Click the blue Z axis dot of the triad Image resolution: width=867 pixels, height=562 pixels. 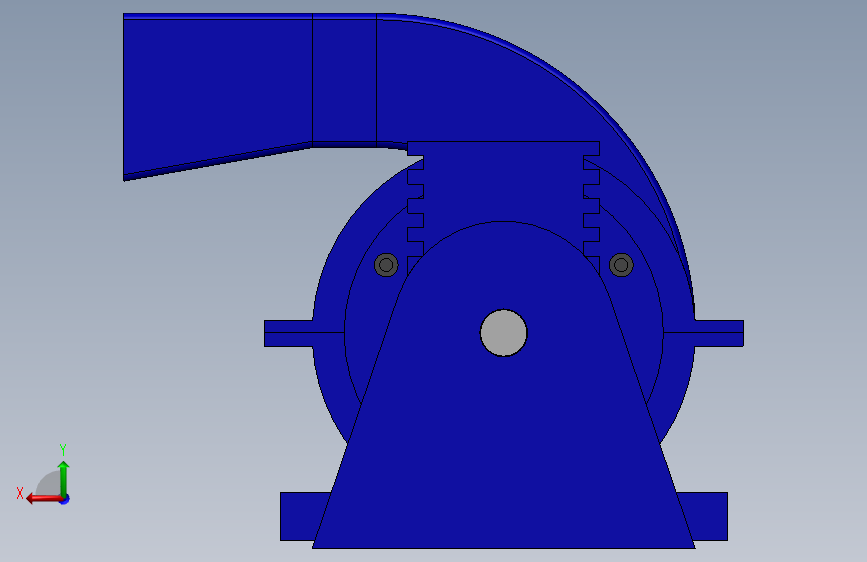tap(65, 499)
